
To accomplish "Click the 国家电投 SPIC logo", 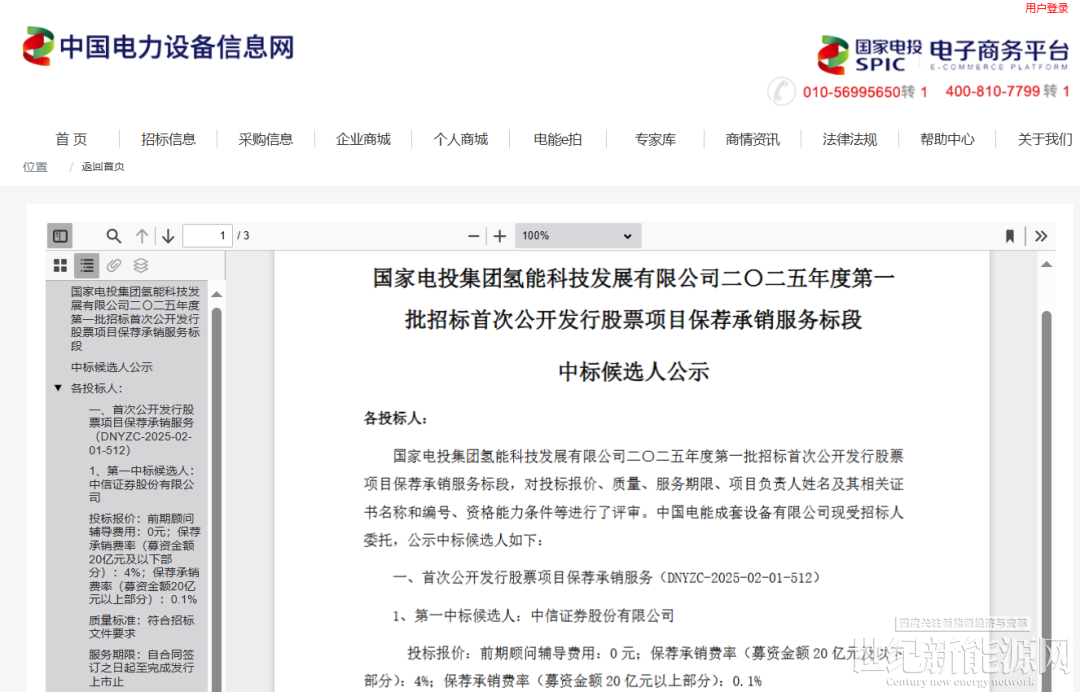I will pos(870,54).
